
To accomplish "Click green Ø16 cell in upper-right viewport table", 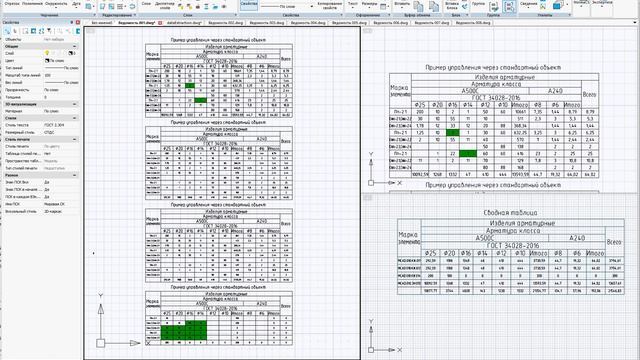I will [452, 133].
